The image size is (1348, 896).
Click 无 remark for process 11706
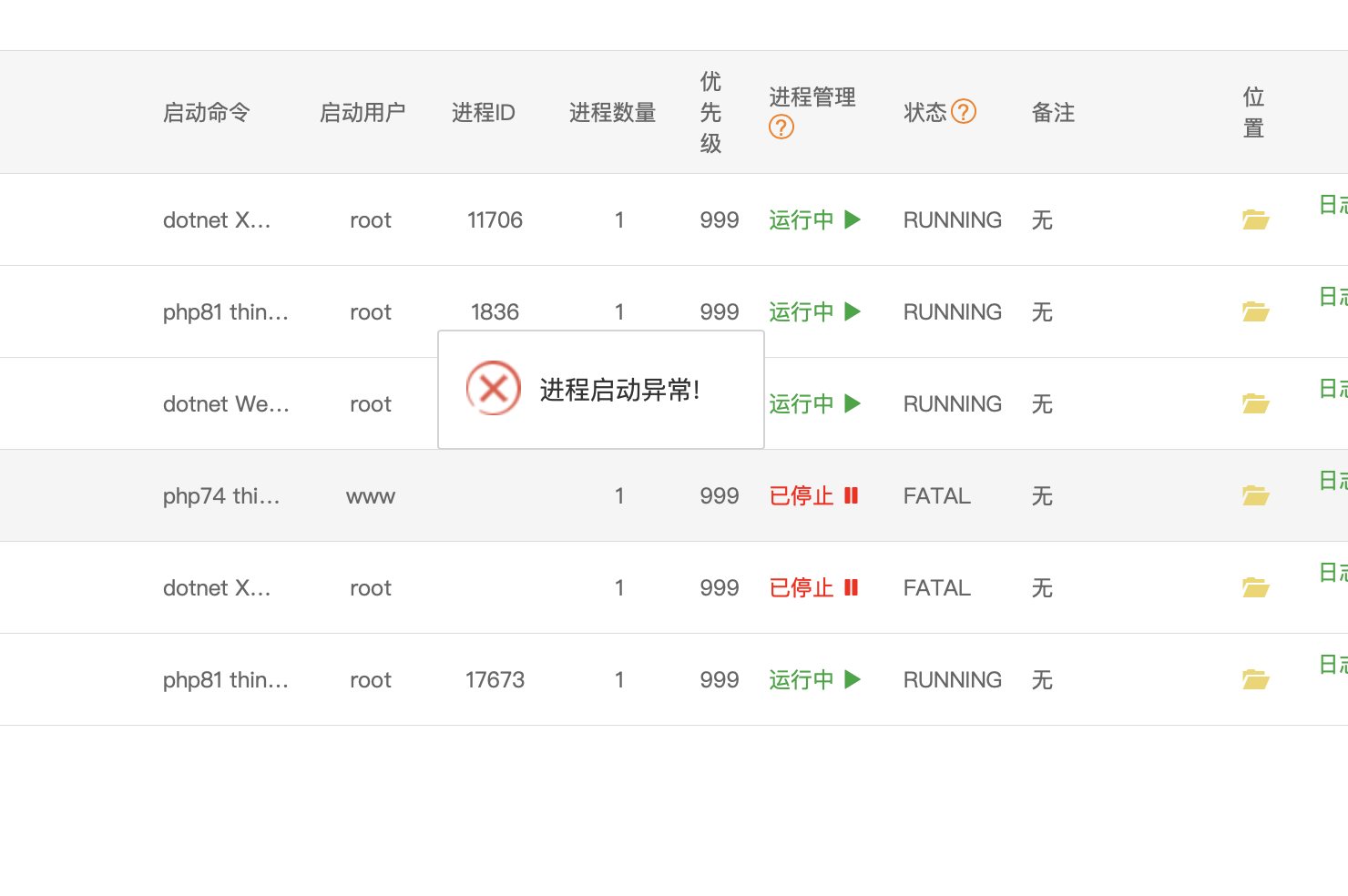click(1042, 219)
